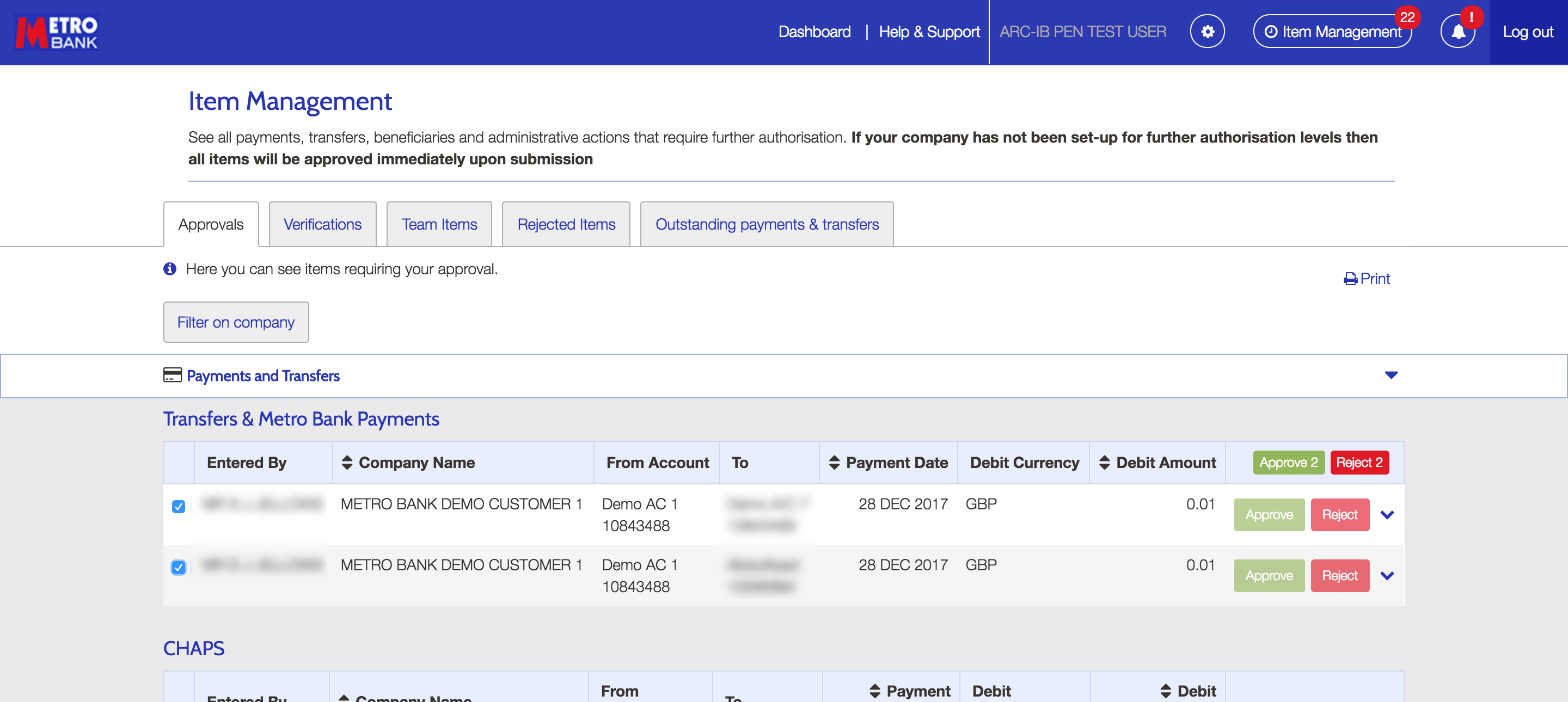This screenshot has width=1568, height=702.
Task: Expand details of second transfer row
Action: tap(1387, 575)
